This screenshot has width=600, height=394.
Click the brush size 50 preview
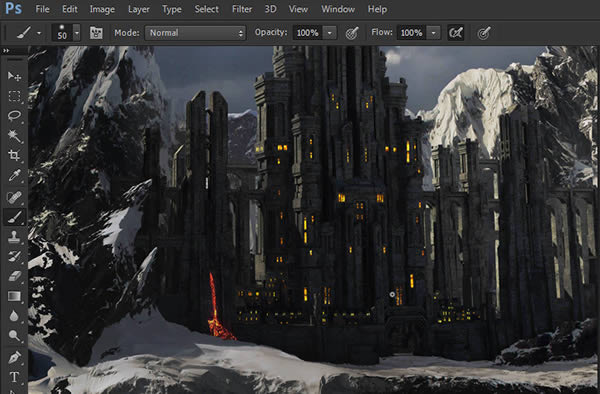tap(62, 33)
